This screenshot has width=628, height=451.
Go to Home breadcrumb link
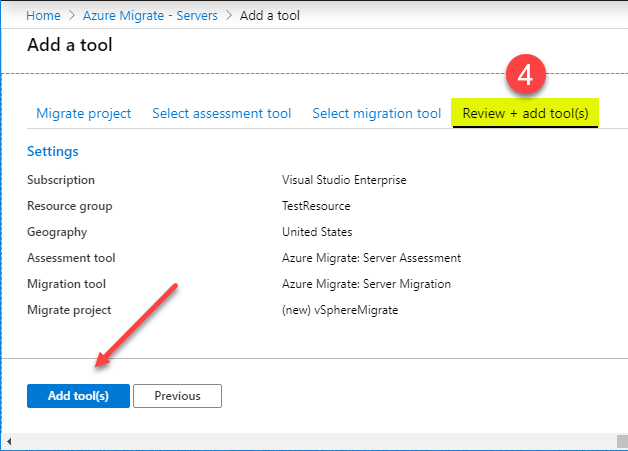pyautogui.click(x=43, y=15)
